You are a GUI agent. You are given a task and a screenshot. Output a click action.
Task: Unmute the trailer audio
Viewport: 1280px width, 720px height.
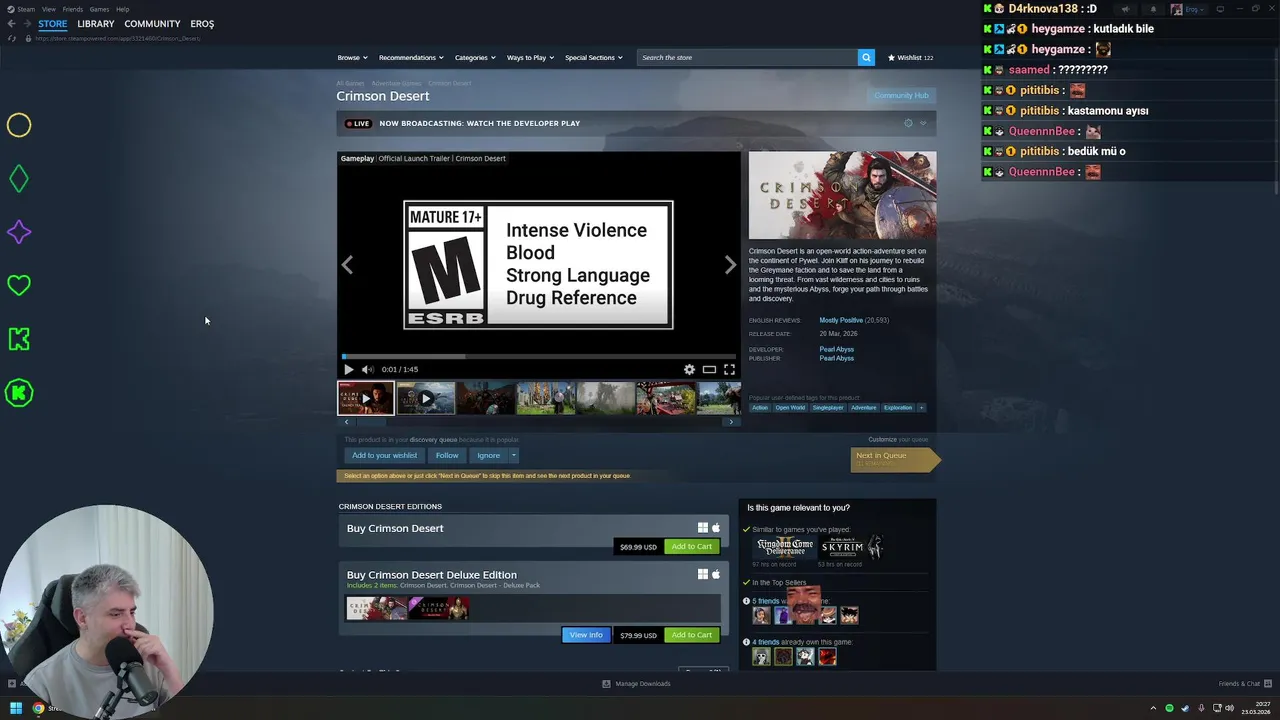click(x=367, y=369)
